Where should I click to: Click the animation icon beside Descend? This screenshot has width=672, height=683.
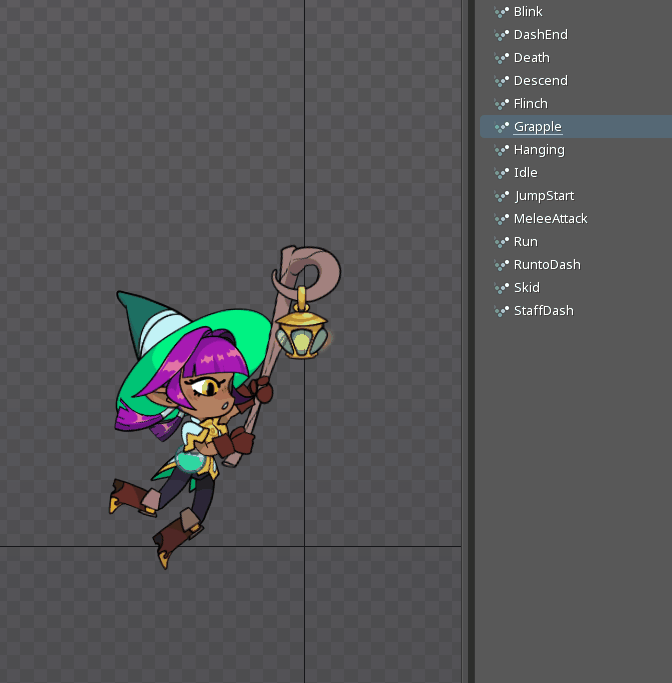[x=502, y=81]
